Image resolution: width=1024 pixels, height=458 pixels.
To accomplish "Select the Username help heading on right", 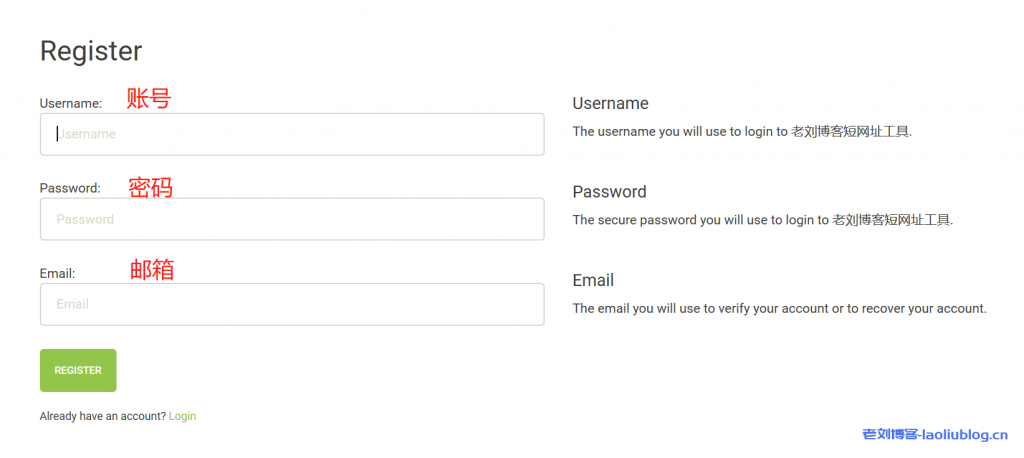I will pyautogui.click(x=610, y=103).
